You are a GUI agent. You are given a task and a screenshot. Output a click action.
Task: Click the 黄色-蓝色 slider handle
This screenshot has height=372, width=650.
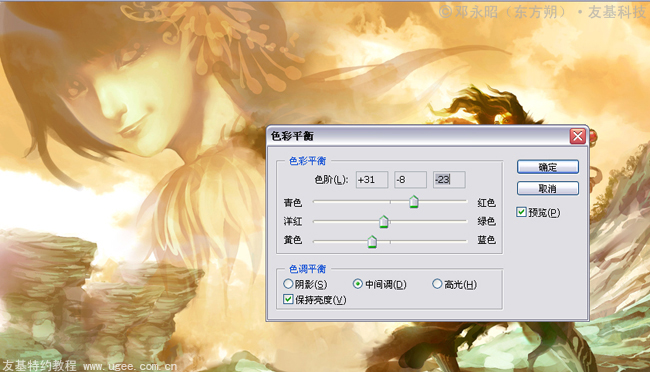[x=372, y=241]
